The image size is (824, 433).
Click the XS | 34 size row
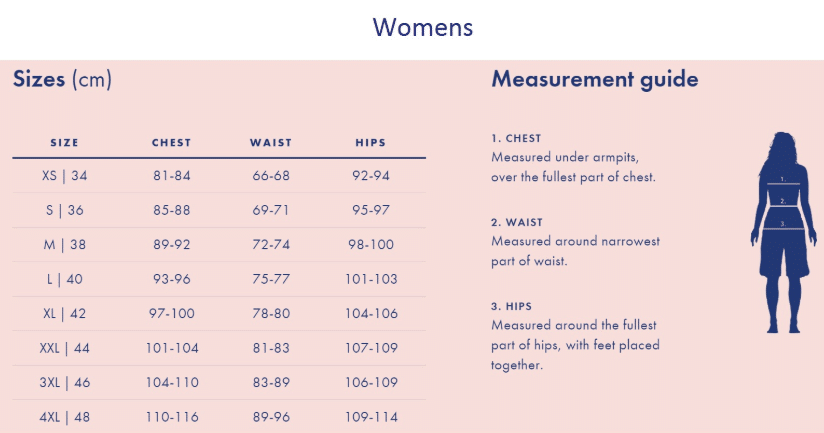coord(219,176)
